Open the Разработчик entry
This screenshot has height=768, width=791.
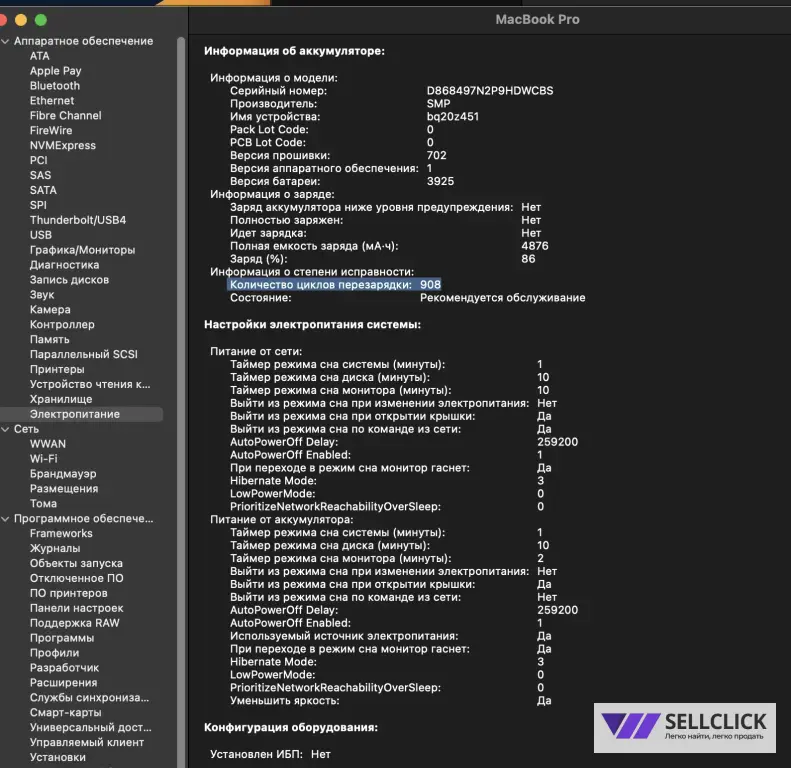(65, 668)
